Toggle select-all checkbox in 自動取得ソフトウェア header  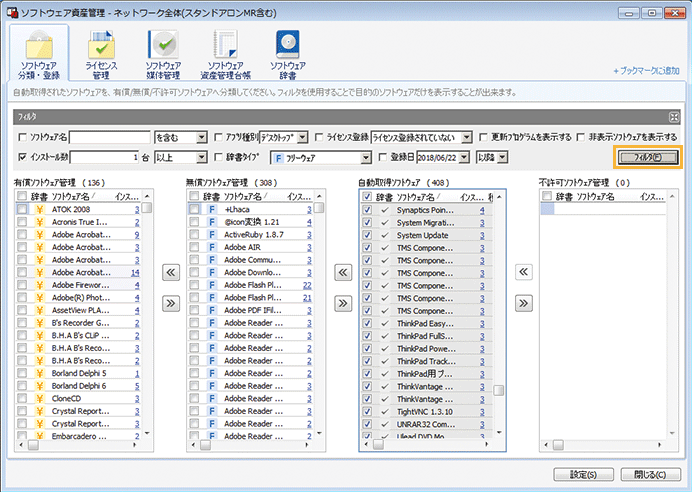click(367, 197)
